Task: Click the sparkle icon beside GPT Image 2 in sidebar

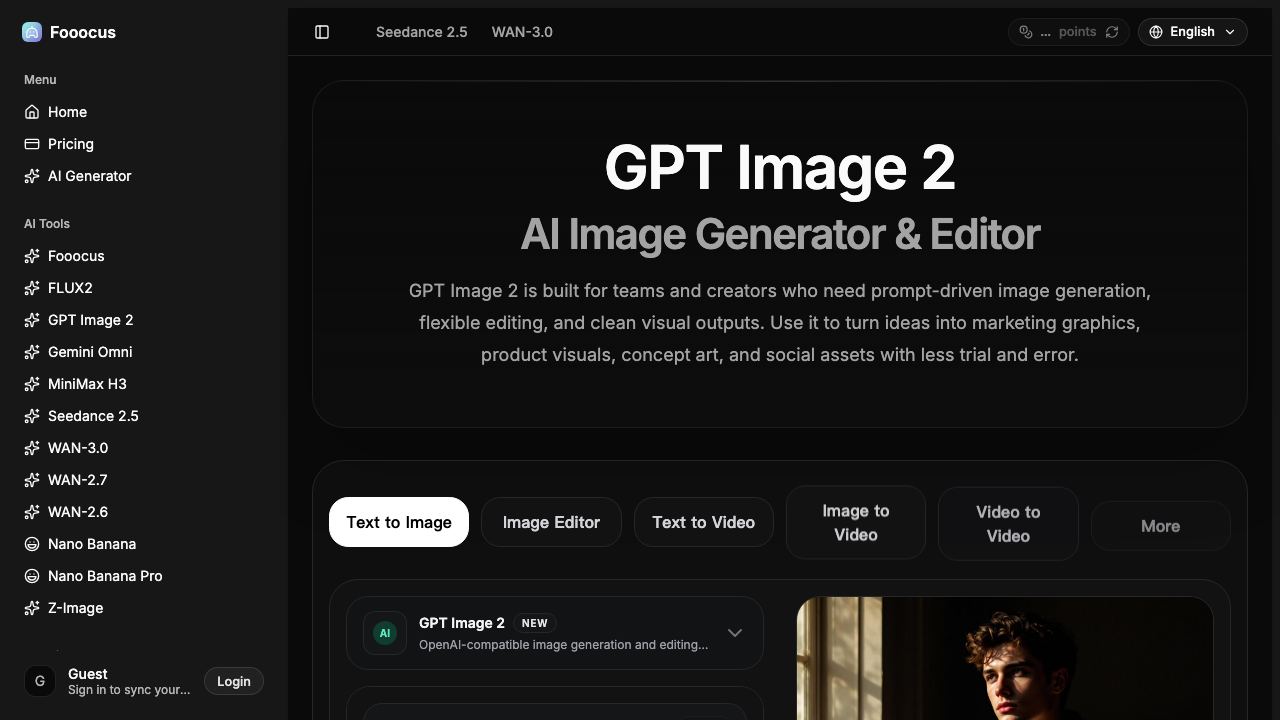Action: pyautogui.click(x=32, y=320)
